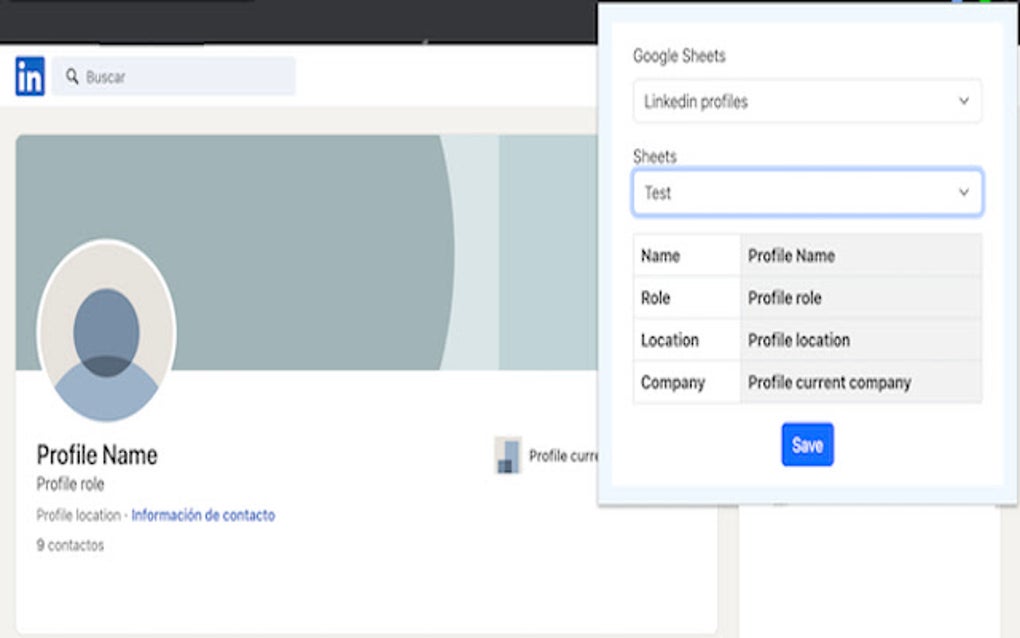The image size is (1020, 638).
Task: Click the green traffic light window control
Action: point(985,3)
